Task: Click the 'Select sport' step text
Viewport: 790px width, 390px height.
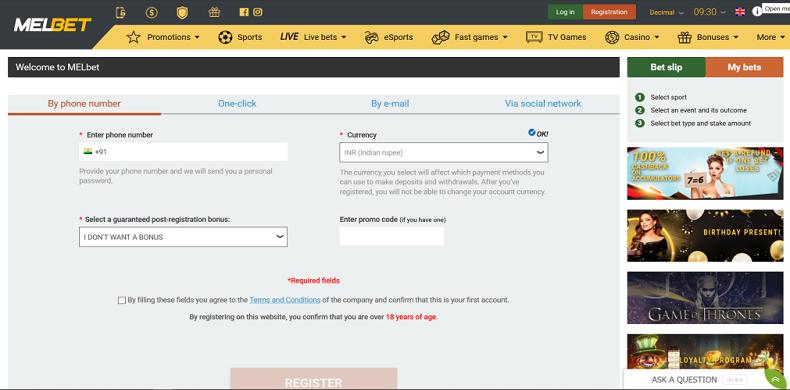Action: tap(668, 97)
